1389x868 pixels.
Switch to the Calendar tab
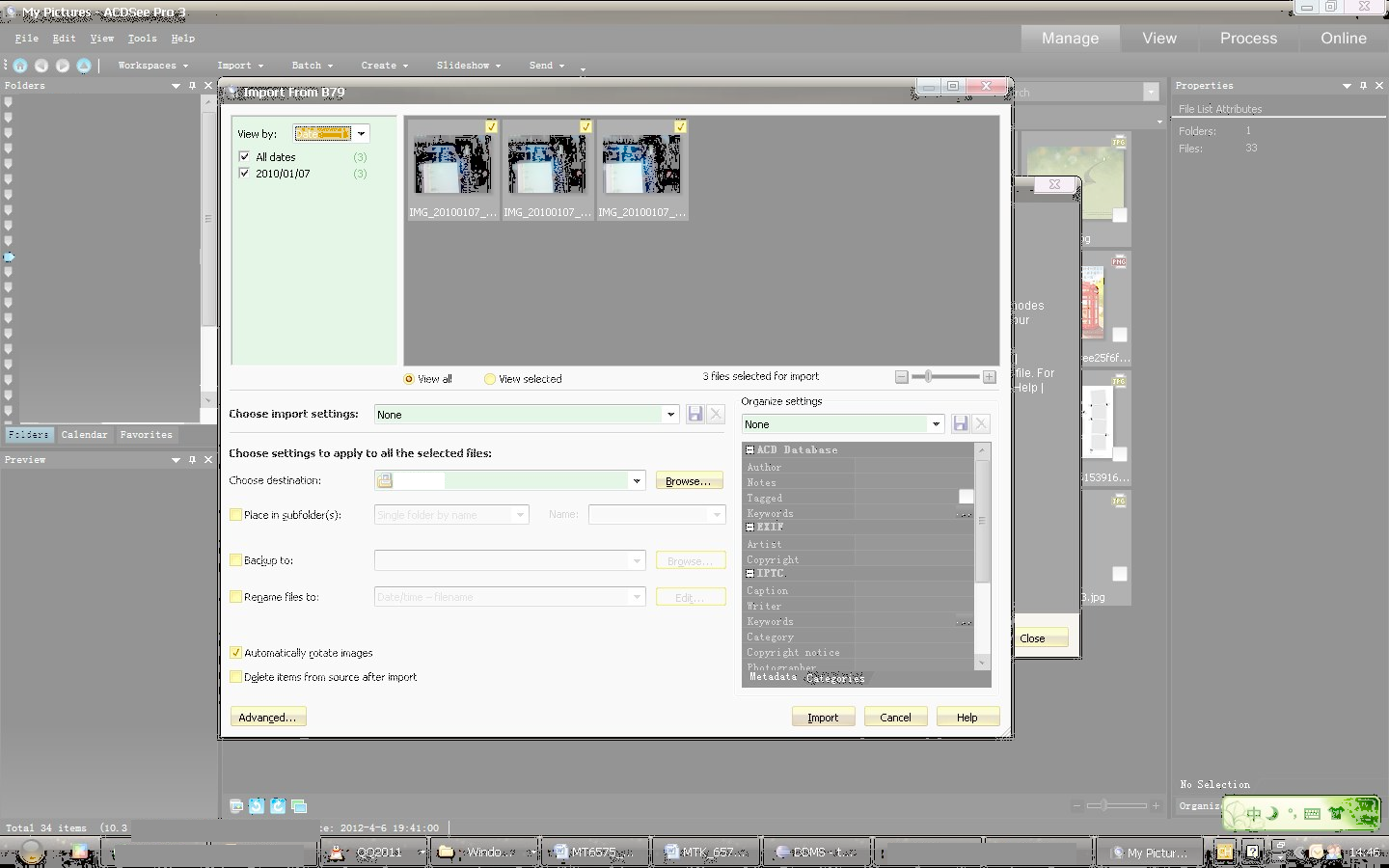click(85, 435)
